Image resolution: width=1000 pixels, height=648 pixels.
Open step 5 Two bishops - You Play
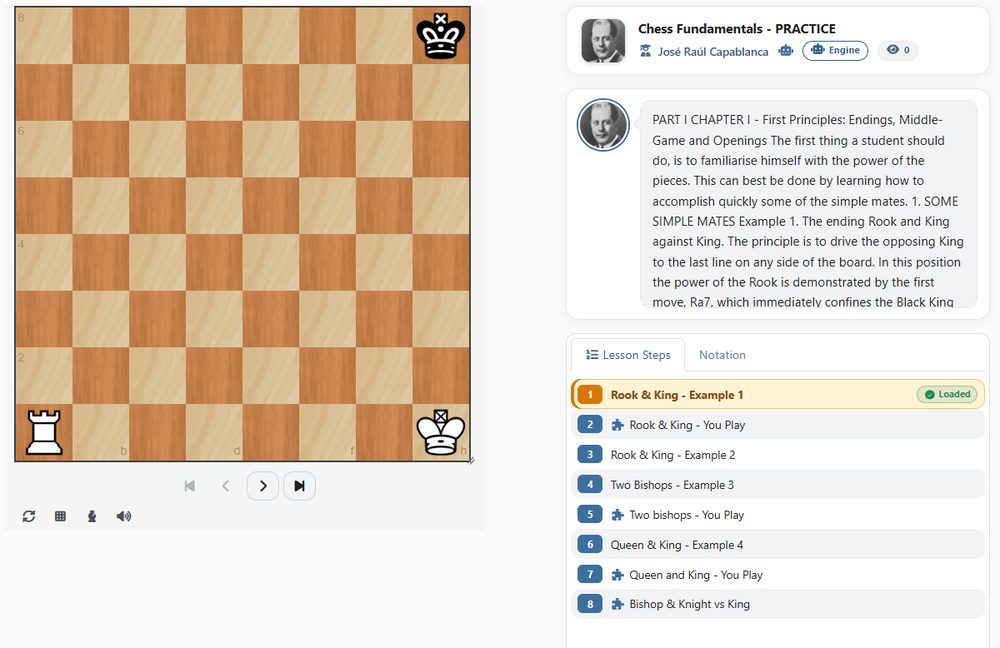[x=778, y=515]
